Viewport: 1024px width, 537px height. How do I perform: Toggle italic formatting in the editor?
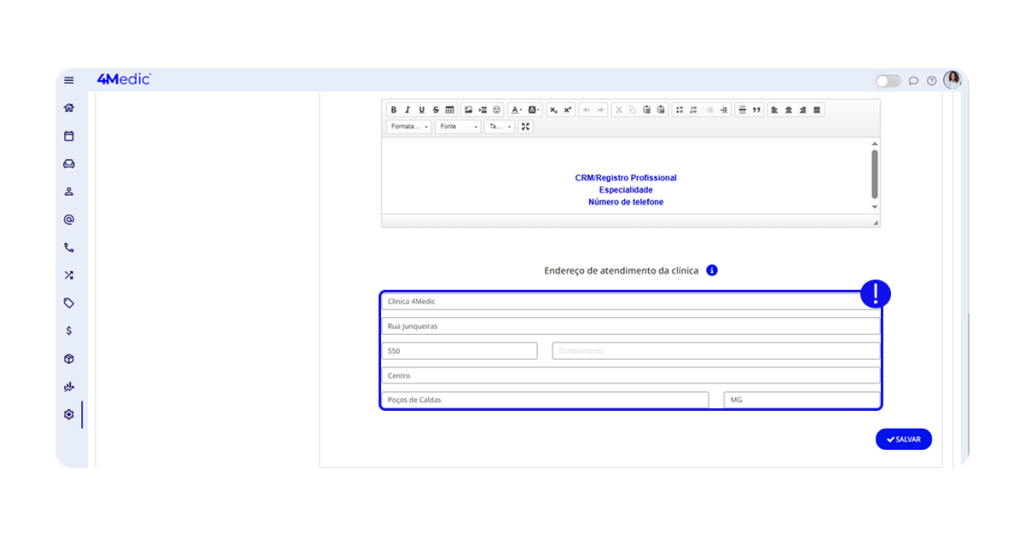coord(407,110)
